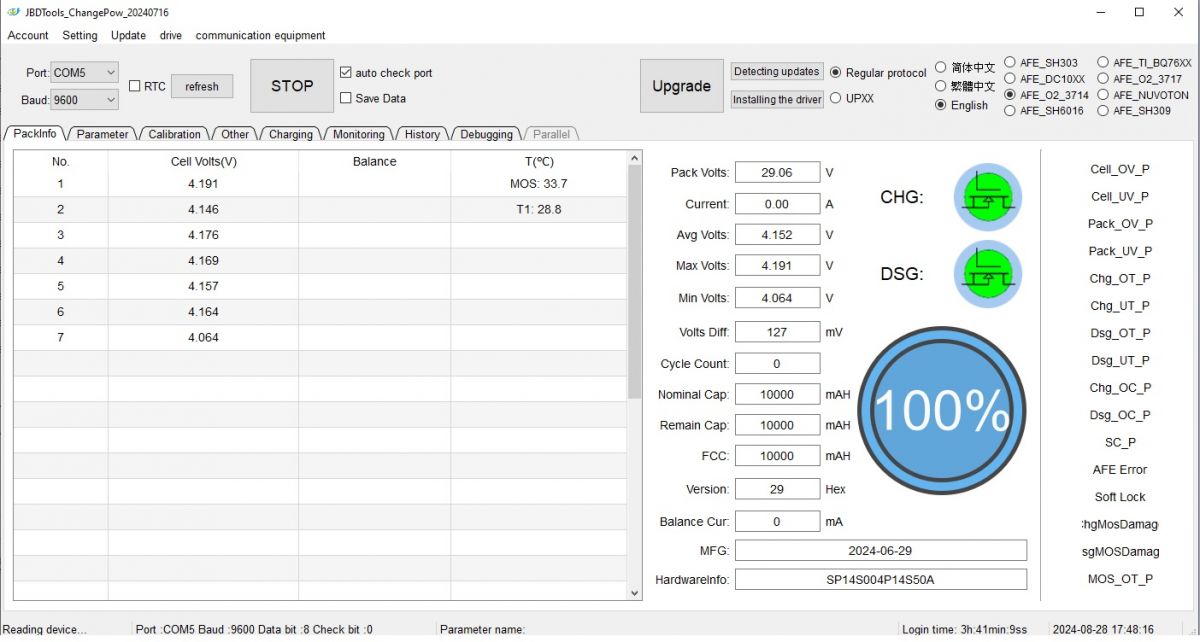Click the JBDTools app icon in title bar
Viewport: 1200px width, 642px height.
13,12
